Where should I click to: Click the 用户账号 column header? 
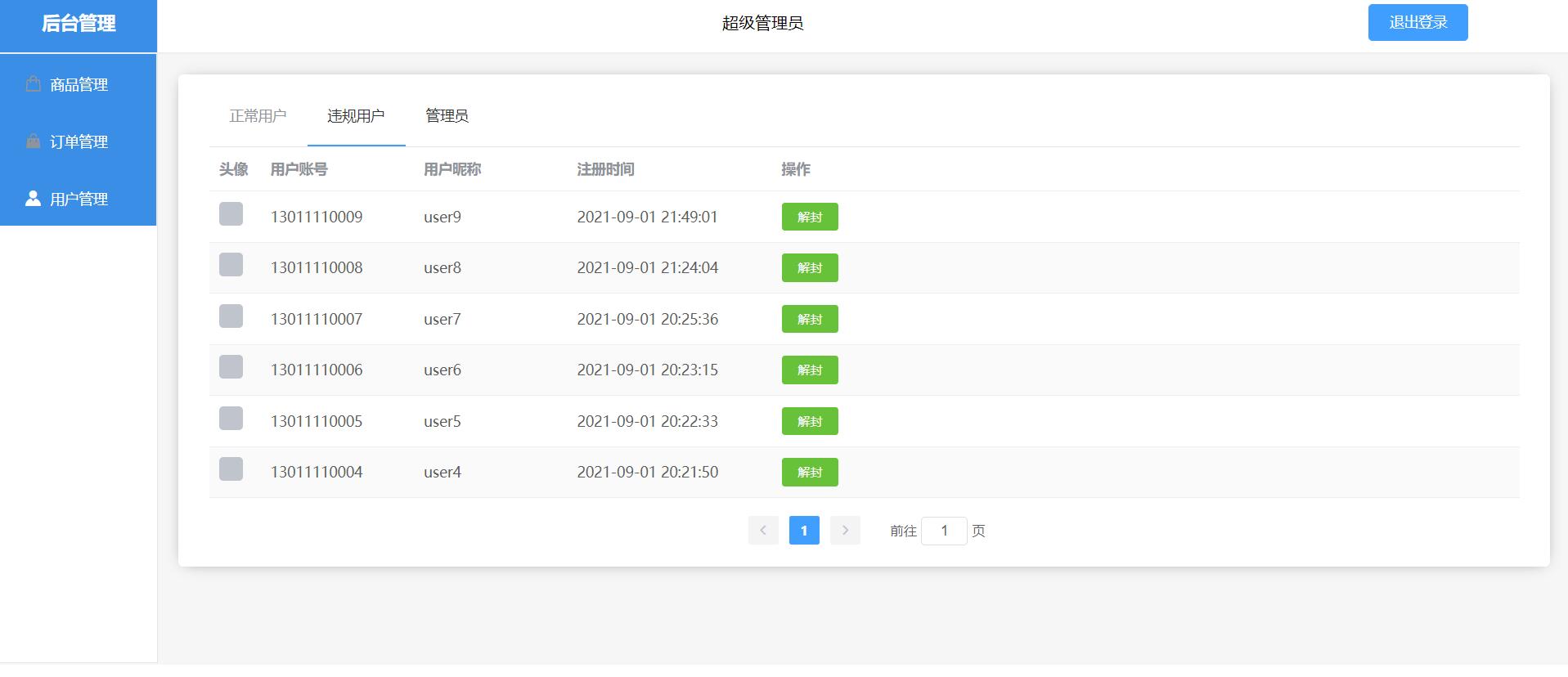(299, 169)
